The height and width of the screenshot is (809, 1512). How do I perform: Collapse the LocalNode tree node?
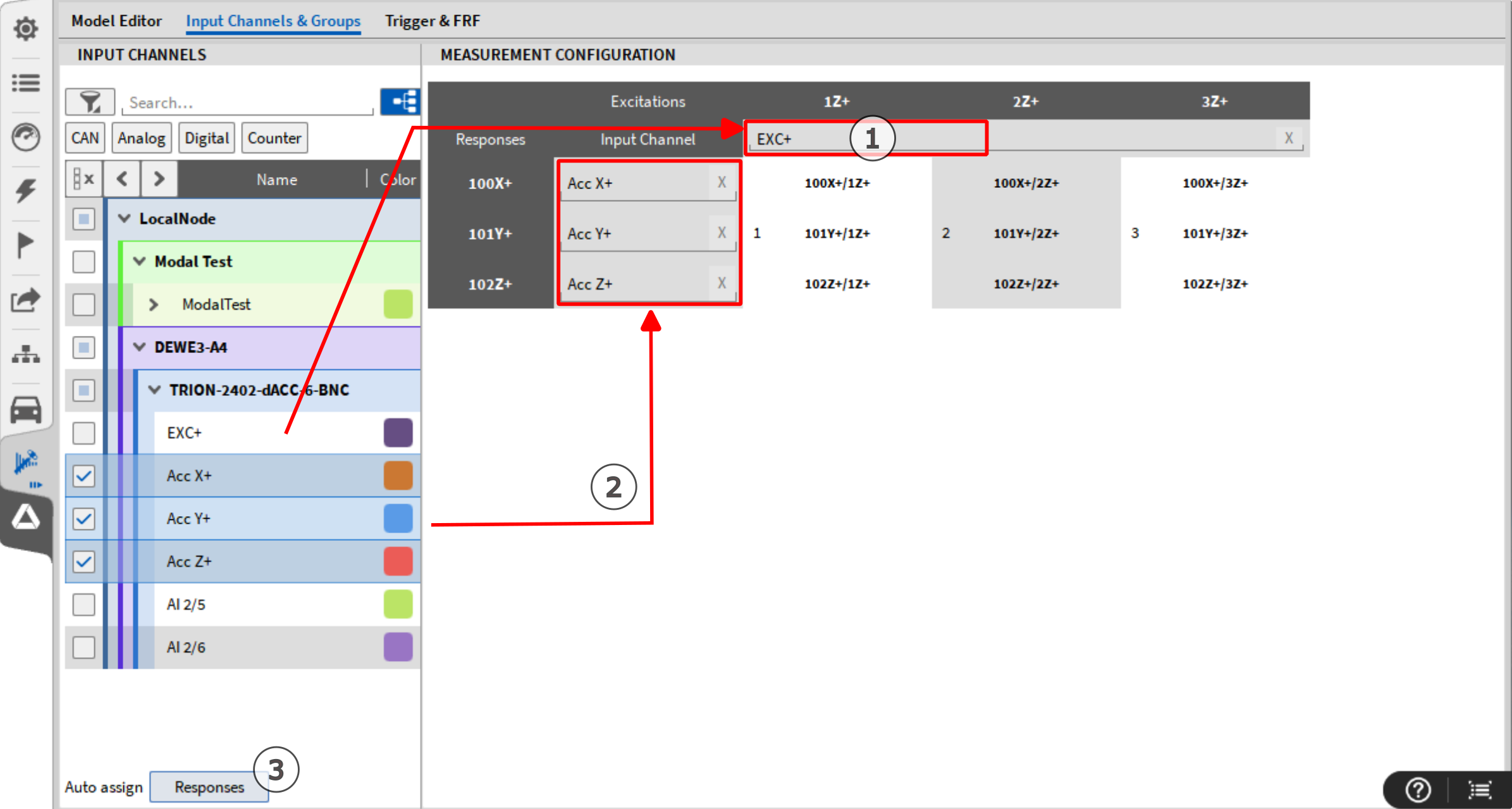[125, 219]
